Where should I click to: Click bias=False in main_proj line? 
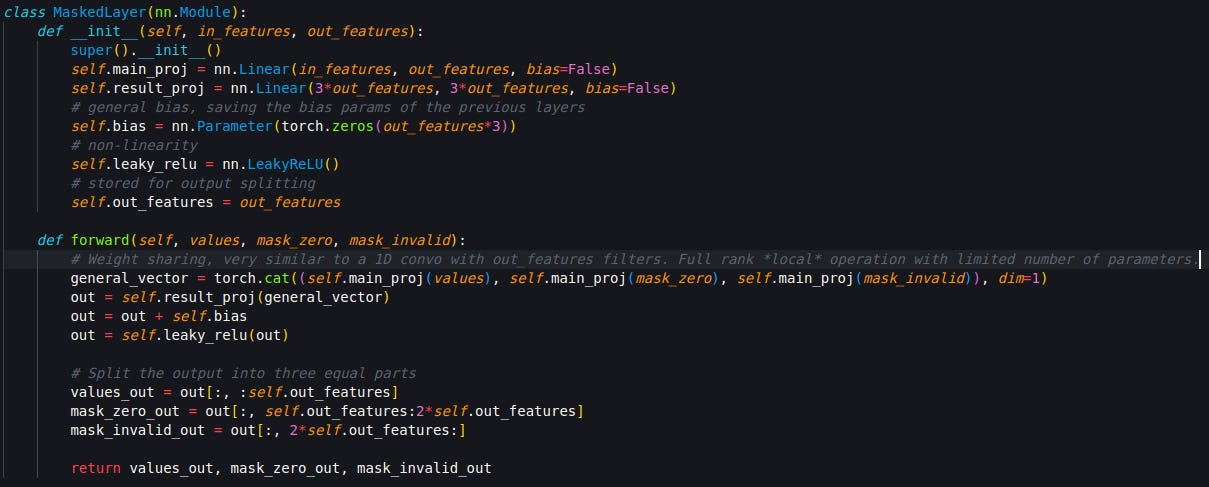tap(567, 69)
